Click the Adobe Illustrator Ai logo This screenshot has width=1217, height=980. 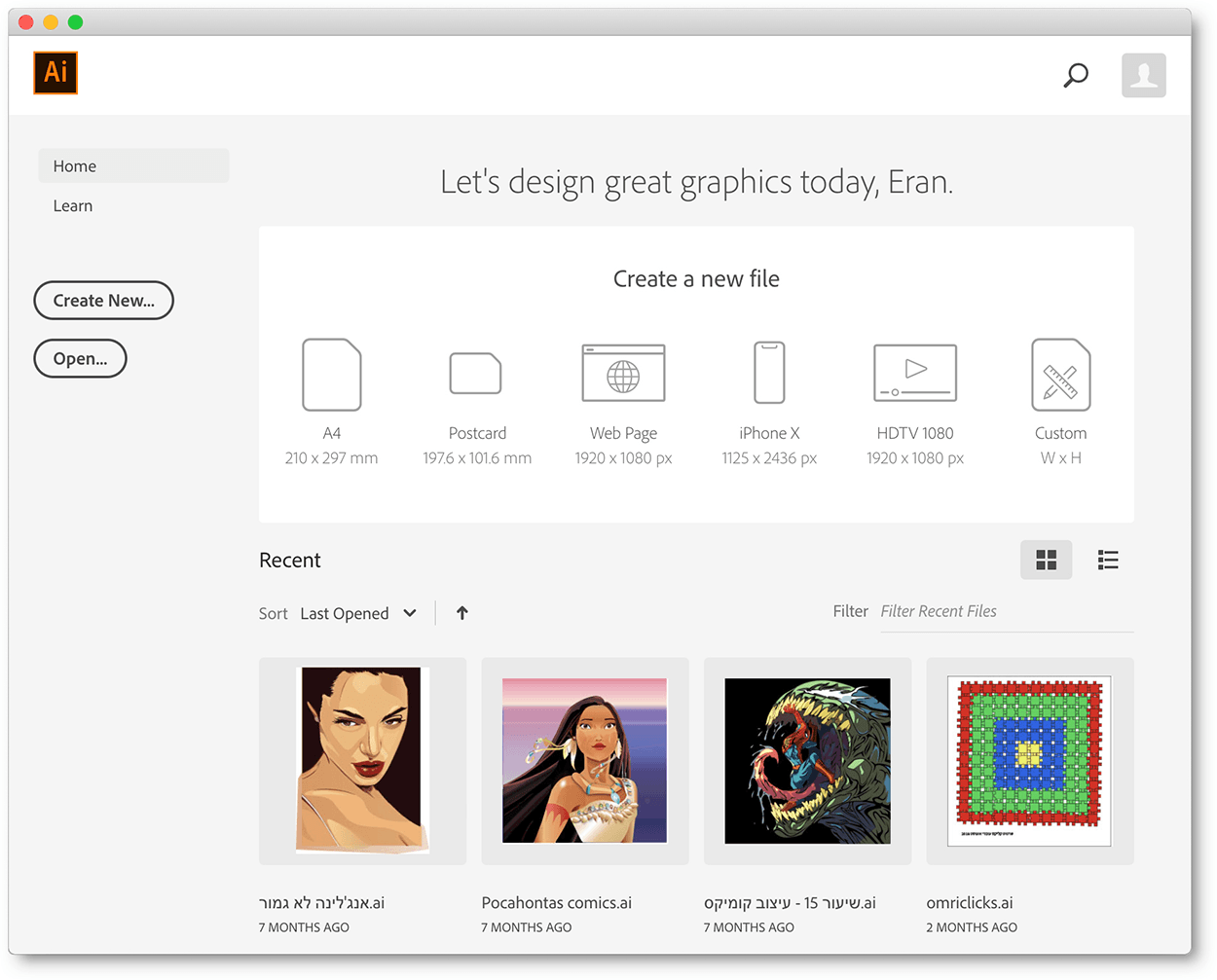[x=55, y=72]
